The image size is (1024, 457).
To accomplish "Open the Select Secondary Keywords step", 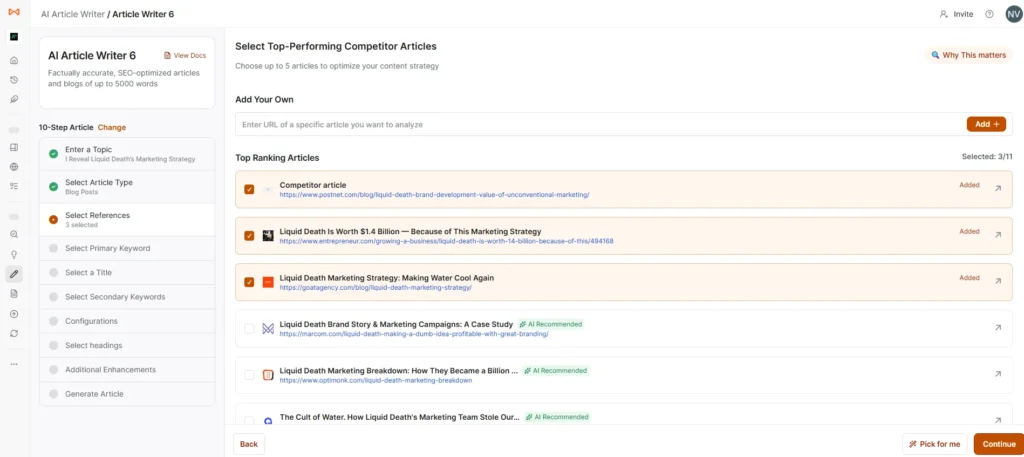I will [127, 296].
